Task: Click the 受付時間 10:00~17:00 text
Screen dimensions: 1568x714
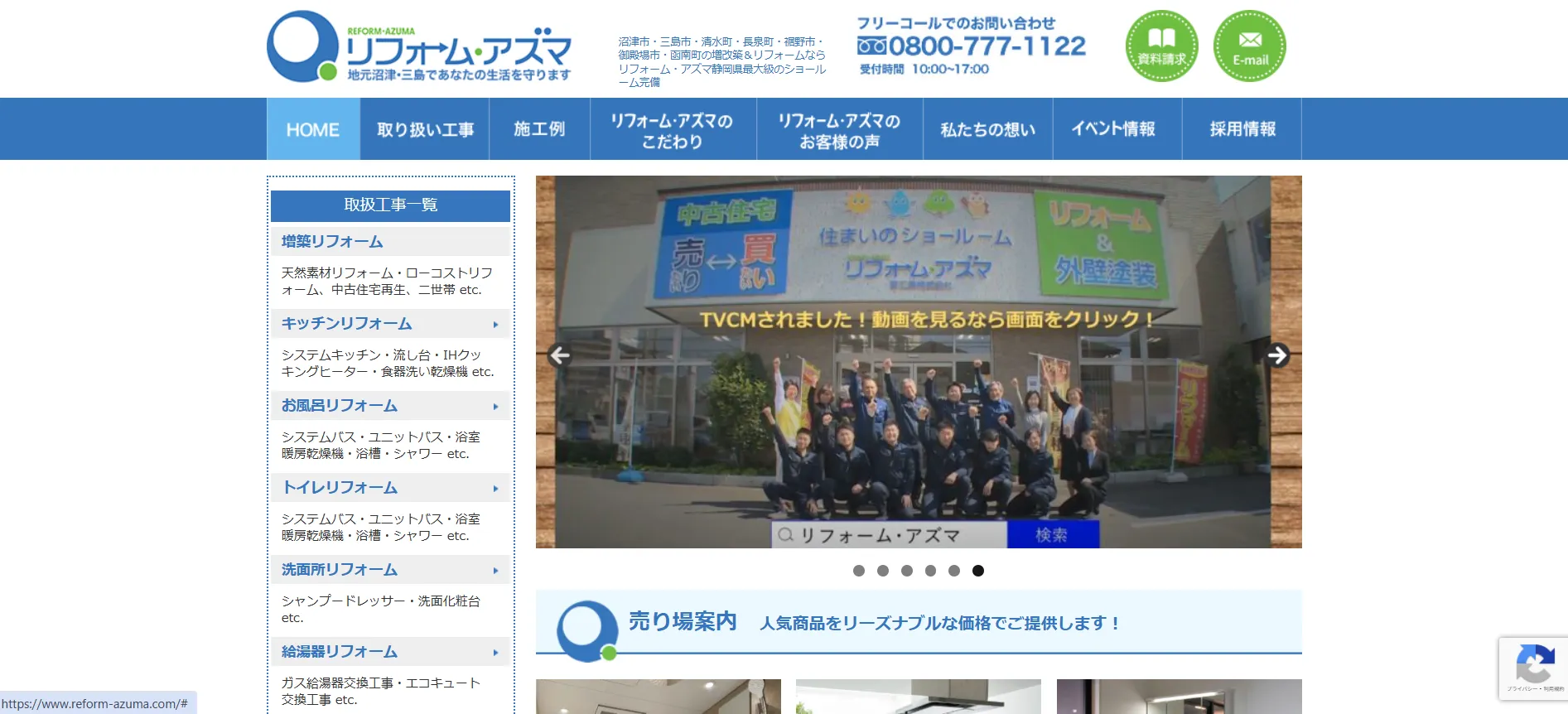Action: point(924,70)
